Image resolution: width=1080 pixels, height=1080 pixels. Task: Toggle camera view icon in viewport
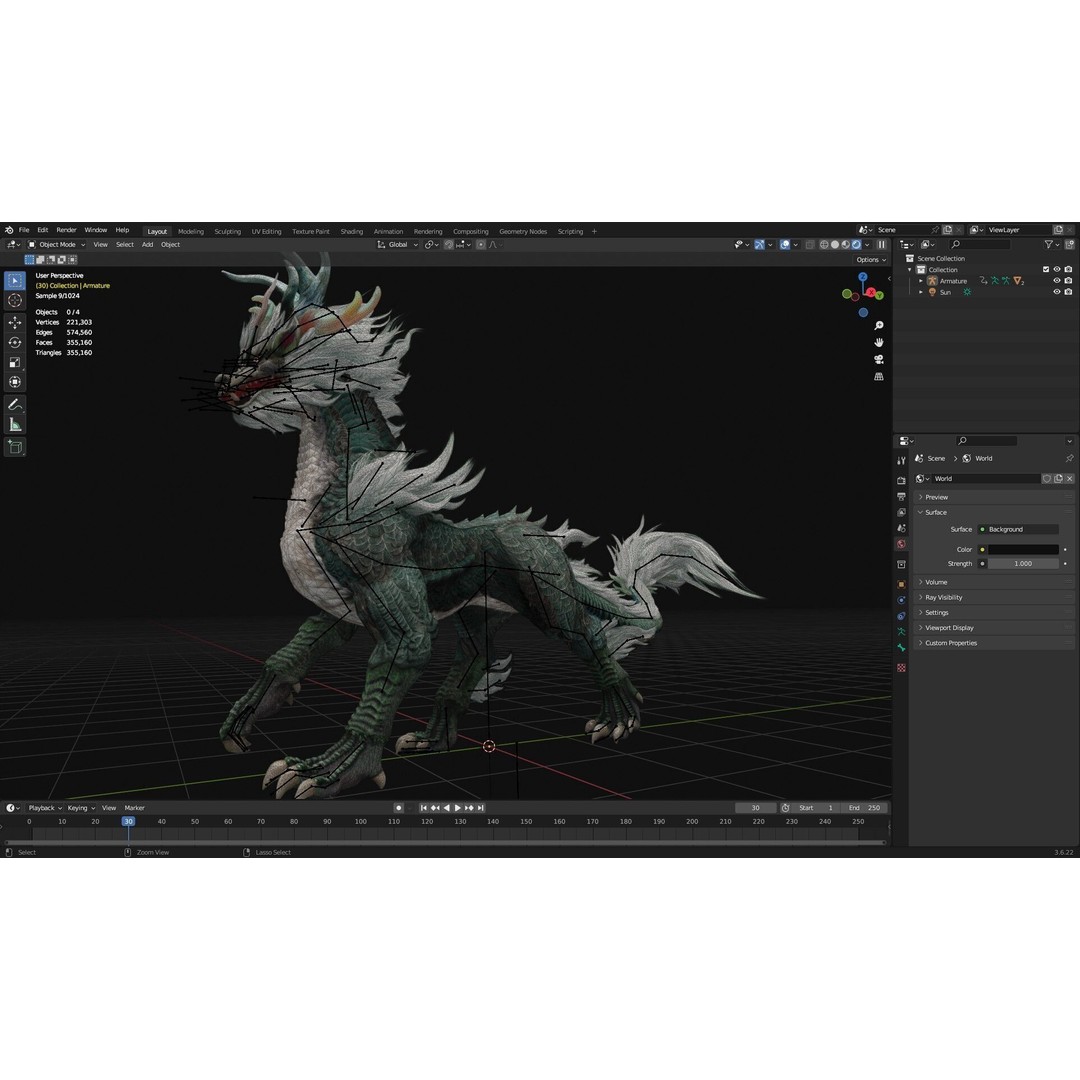[x=879, y=360]
